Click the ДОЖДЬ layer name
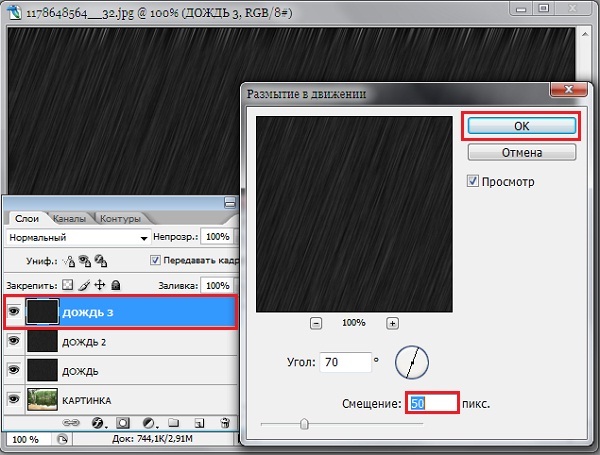Viewport: 600px width, 455px height. tap(80, 371)
